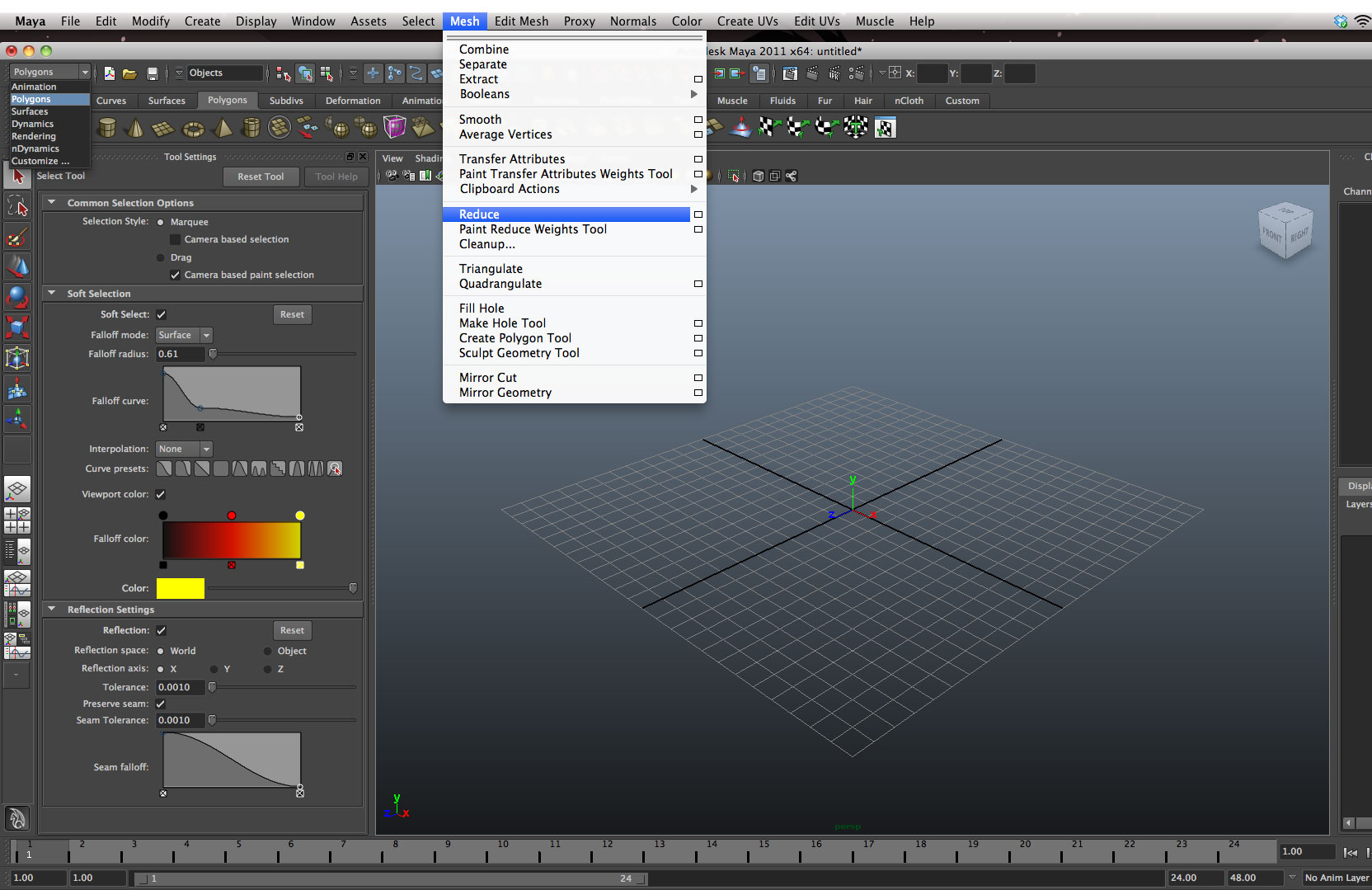Click the planar mapping shelf icon
Image resolution: width=1372 pixels, height=890 pixels.
coord(769,127)
